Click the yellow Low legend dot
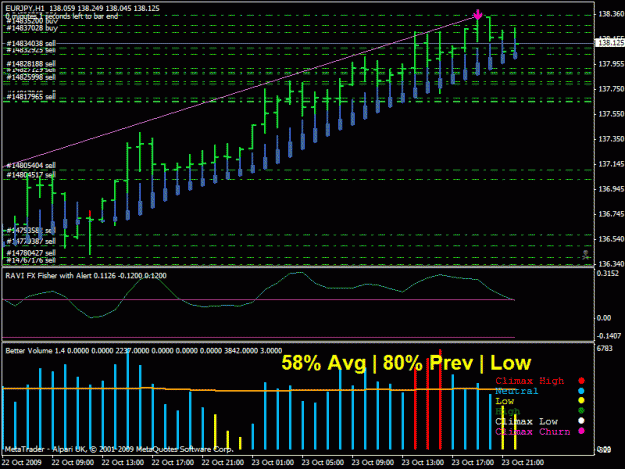The image size is (625, 469). click(x=581, y=400)
